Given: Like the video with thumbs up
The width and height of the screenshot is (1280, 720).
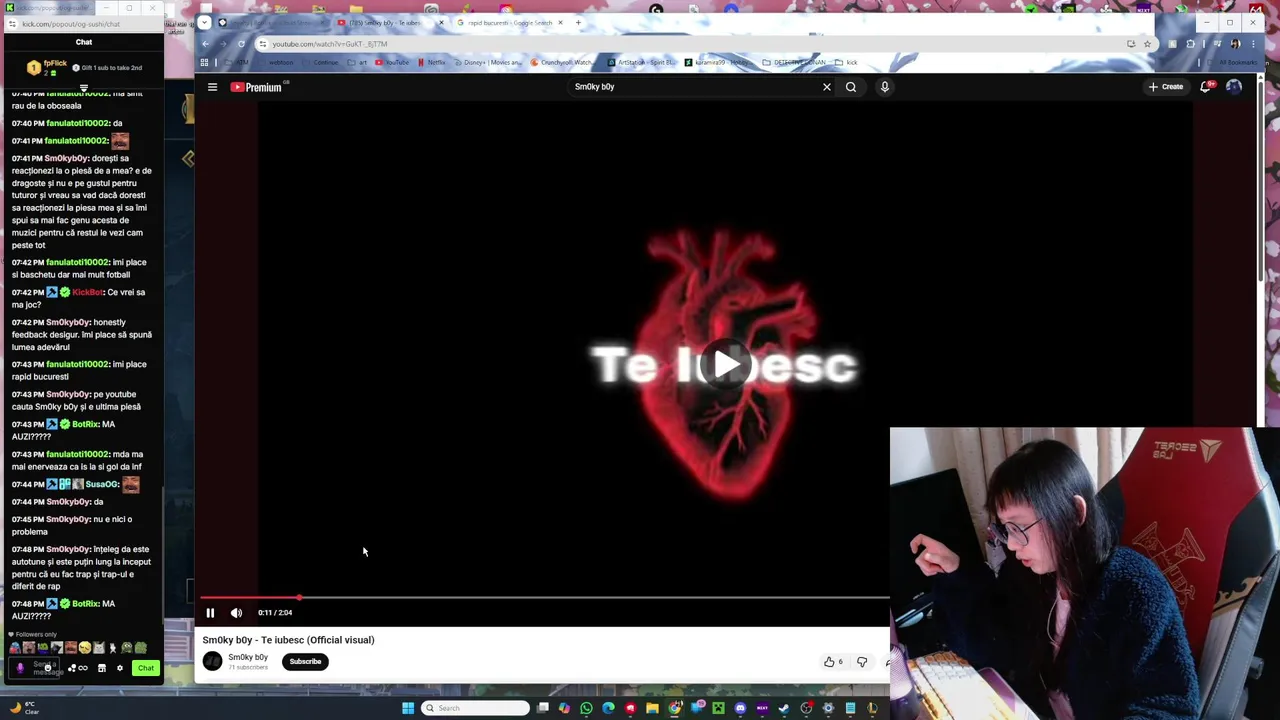Looking at the screenshot, I should coord(833,662).
